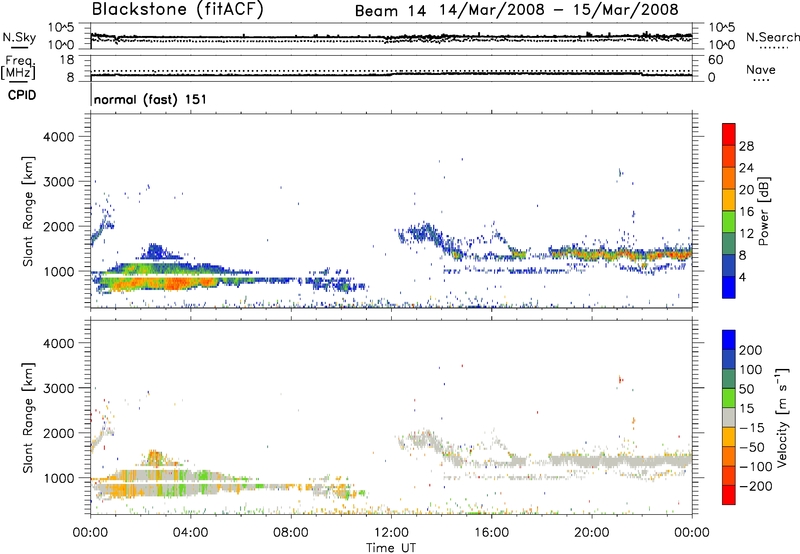Screen dimensions: 800x554
Task: Click the "4000" tick in the power panel
Action: coord(59,137)
